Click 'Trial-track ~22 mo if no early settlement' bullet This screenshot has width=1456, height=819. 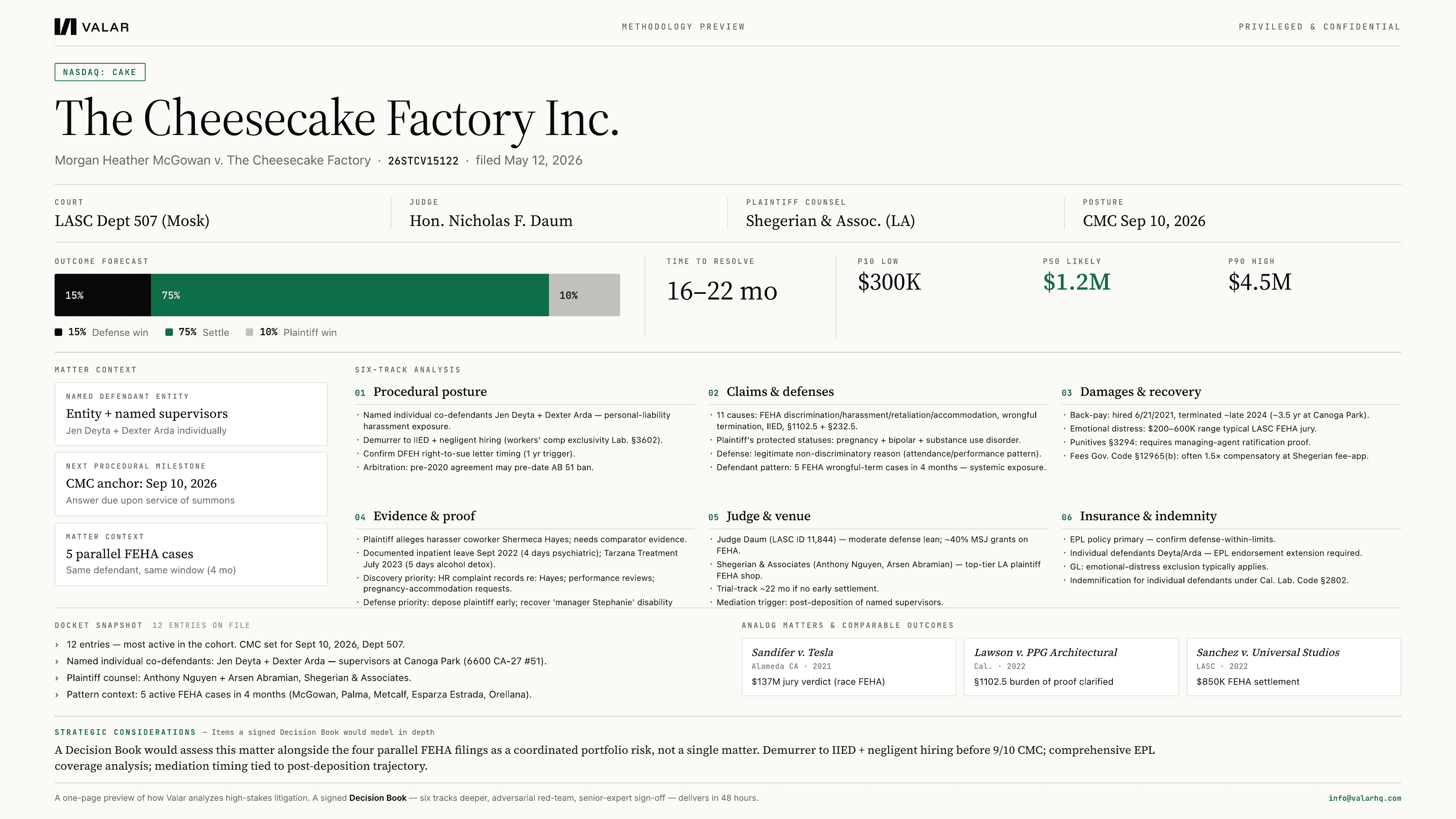click(x=797, y=589)
